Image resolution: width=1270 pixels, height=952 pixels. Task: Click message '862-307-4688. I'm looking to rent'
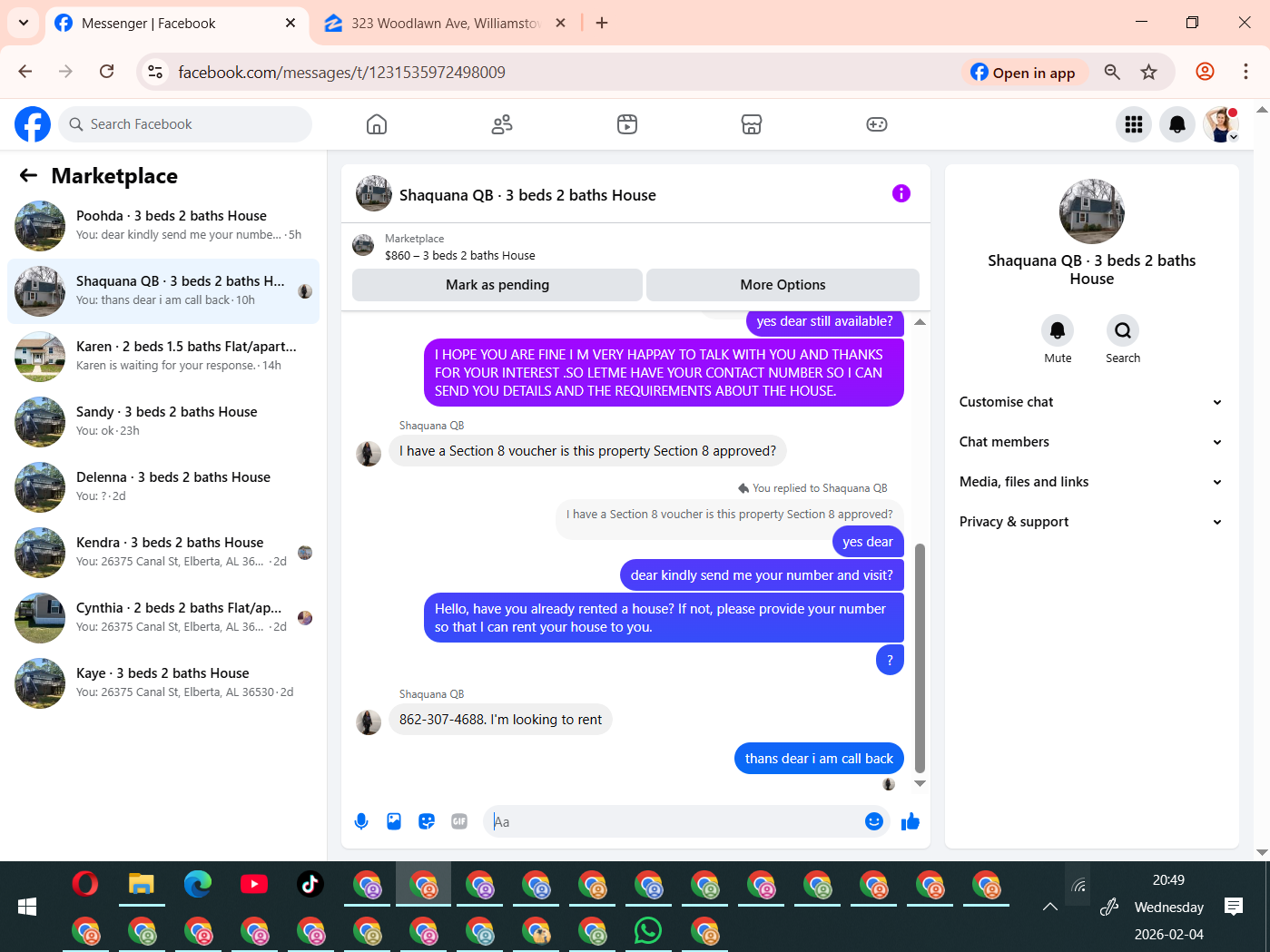point(500,720)
